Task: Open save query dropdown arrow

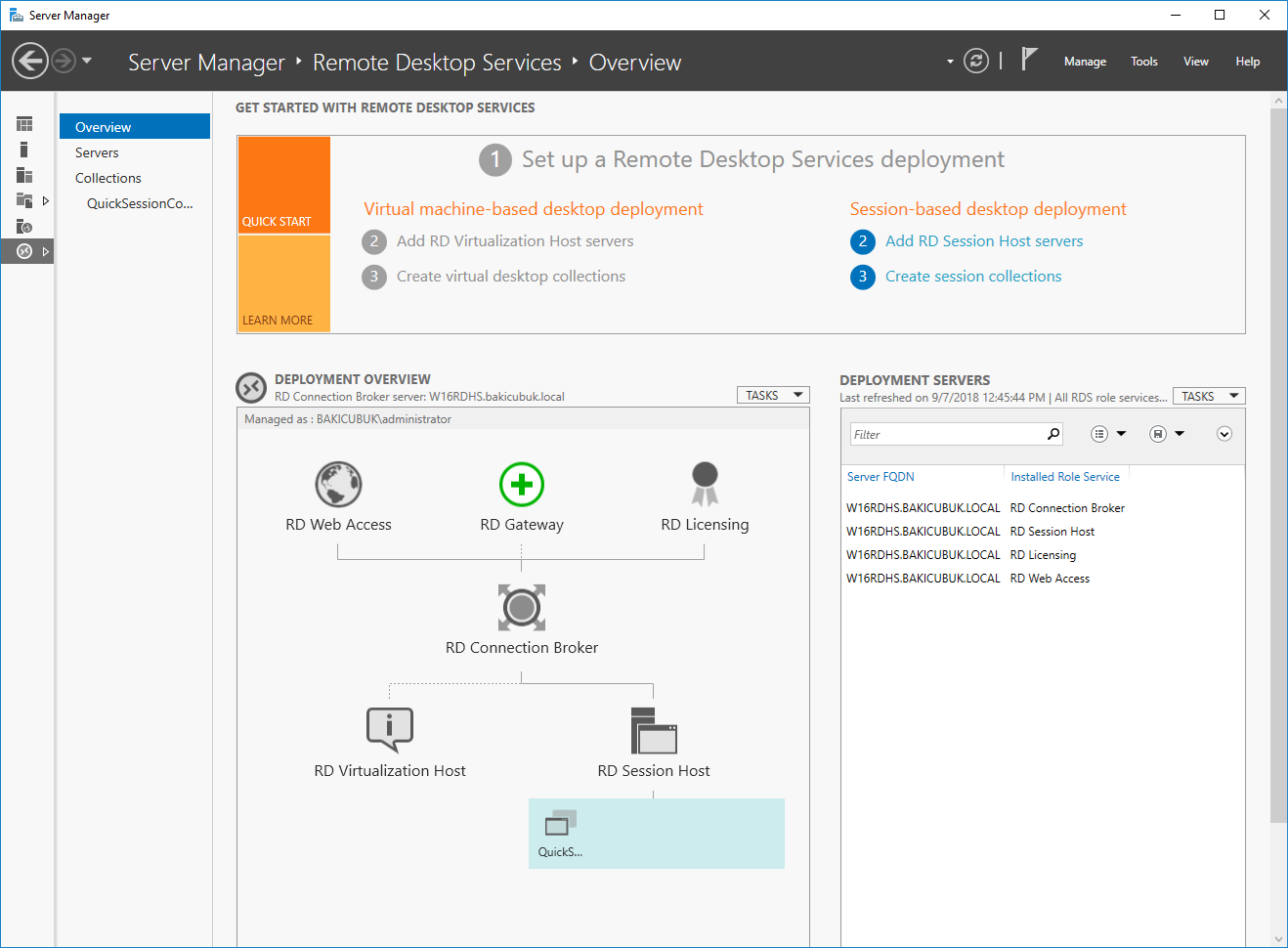Action: coord(1180,434)
